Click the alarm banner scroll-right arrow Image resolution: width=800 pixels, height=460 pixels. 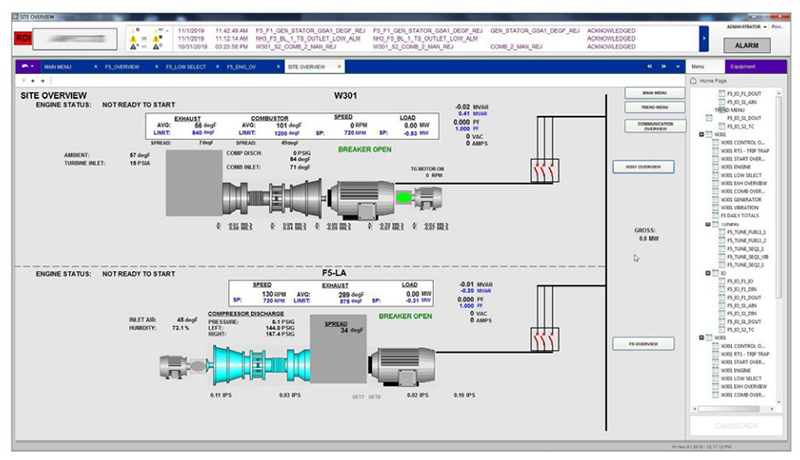(x=704, y=39)
